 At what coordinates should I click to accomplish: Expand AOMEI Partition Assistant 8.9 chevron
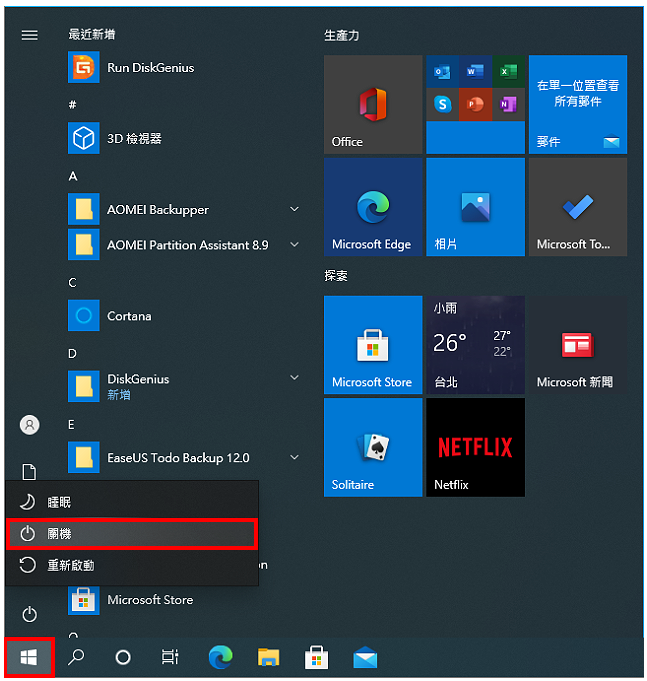[294, 245]
